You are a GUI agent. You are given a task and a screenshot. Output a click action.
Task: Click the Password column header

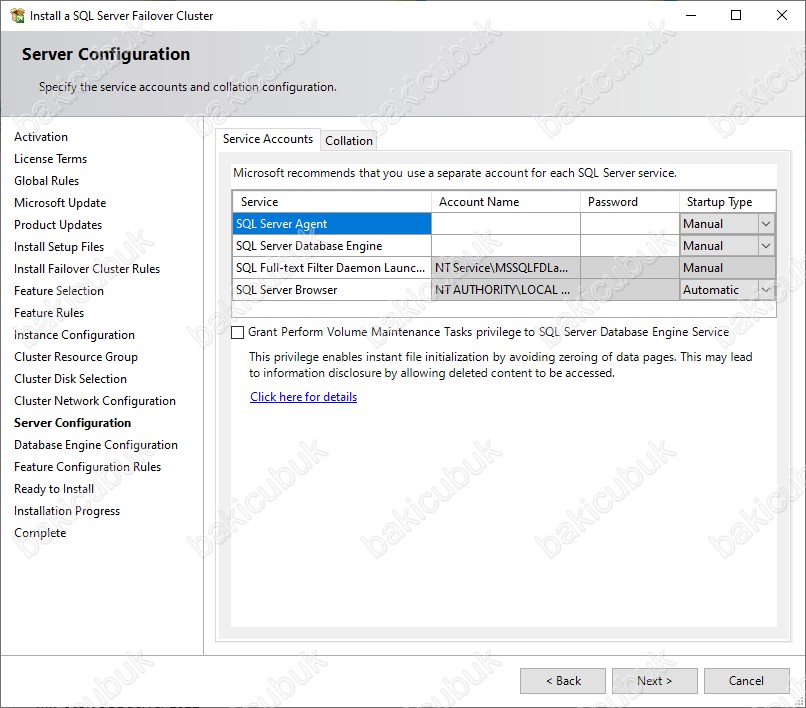tap(630, 202)
